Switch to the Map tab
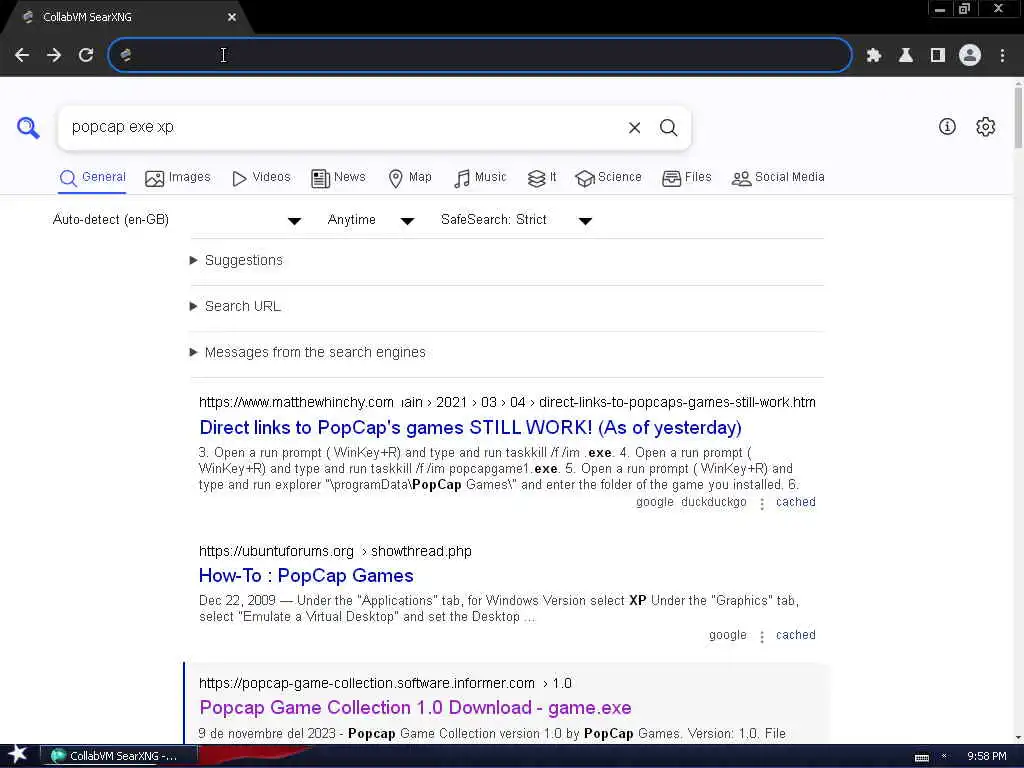Viewport: 1024px width, 768px height. [409, 178]
